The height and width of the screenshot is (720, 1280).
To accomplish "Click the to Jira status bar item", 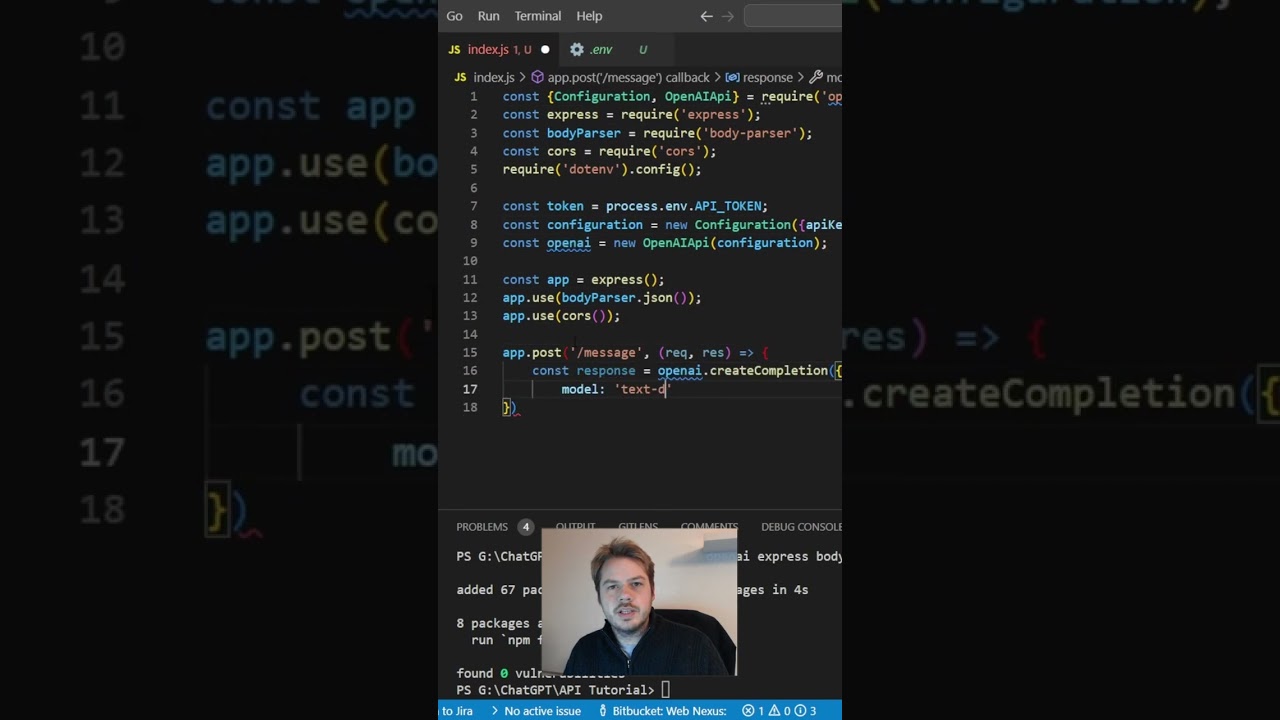I will [x=457, y=711].
